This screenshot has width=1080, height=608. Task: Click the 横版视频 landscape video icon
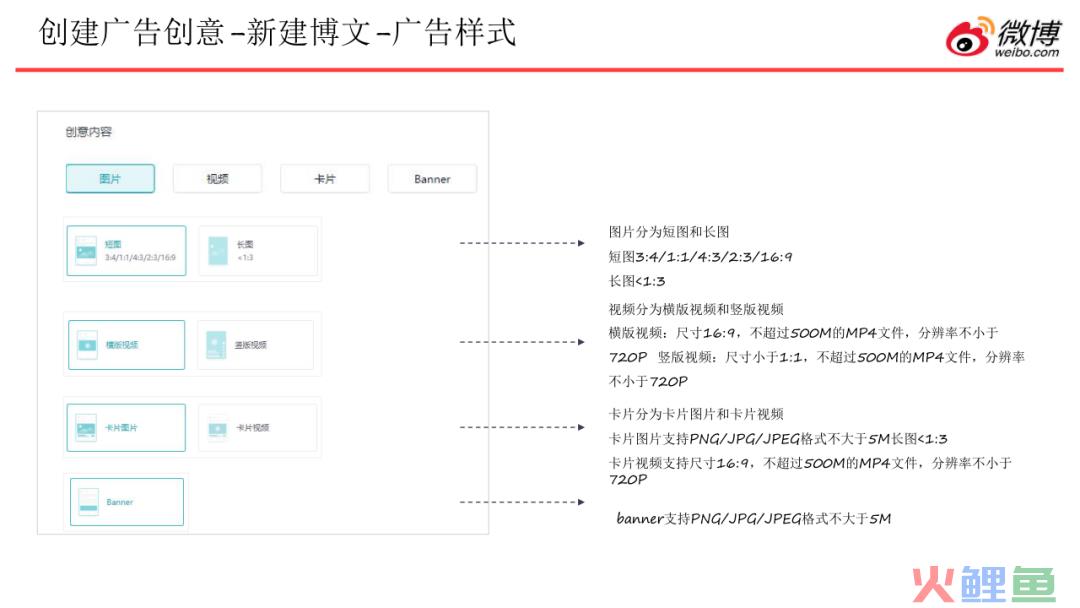click(87, 345)
